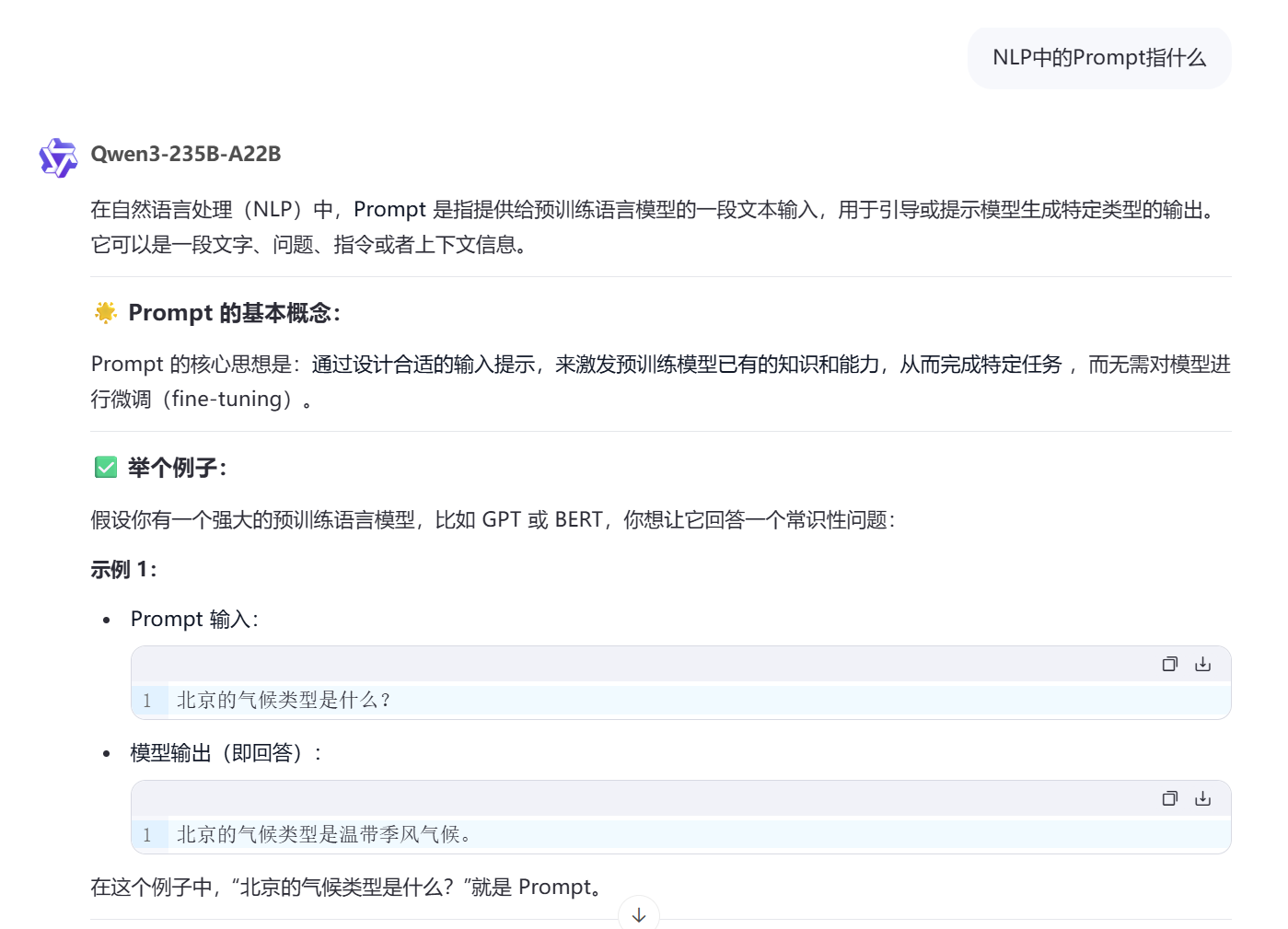The width and height of the screenshot is (1288, 929).
Task: Click the Prompt 输入 bullet text
Action: point(194,619)
